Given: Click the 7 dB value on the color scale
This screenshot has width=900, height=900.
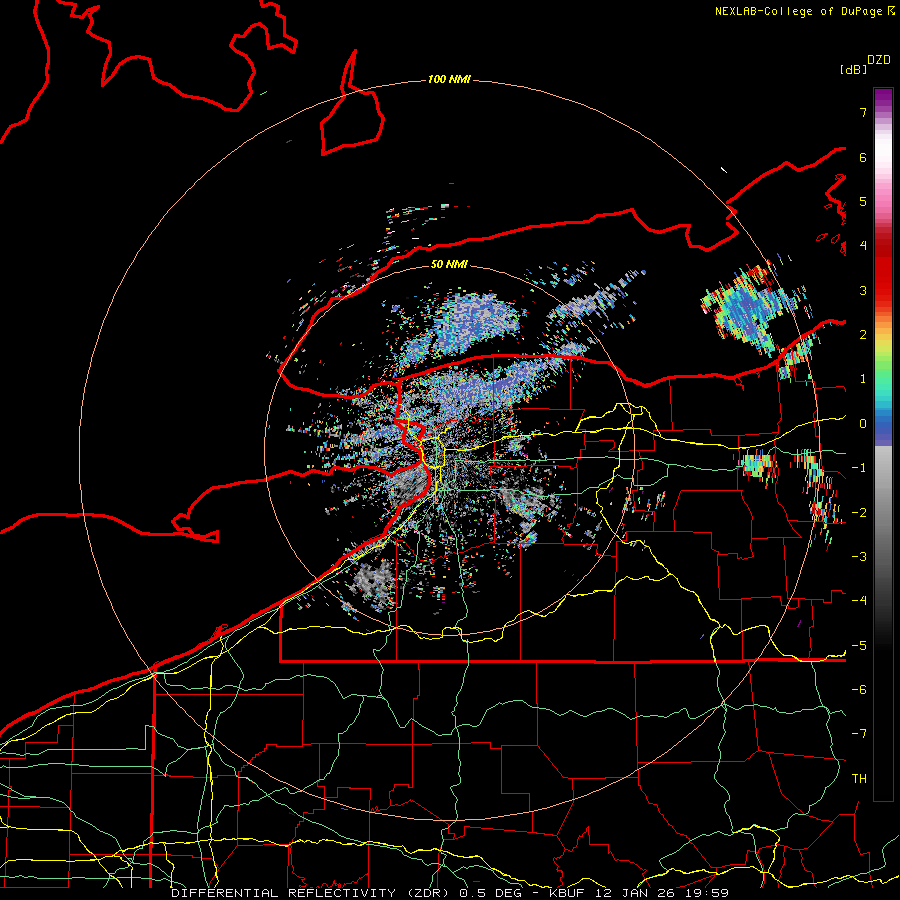Looking at the screenshot, I should coord(863,112).
